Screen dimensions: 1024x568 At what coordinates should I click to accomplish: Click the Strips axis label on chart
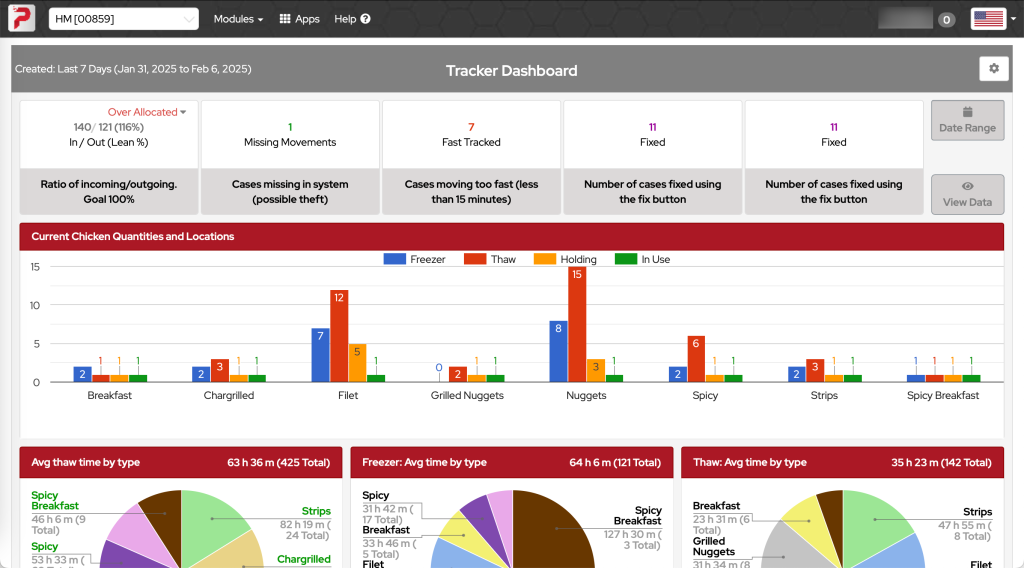coord(824,395)
